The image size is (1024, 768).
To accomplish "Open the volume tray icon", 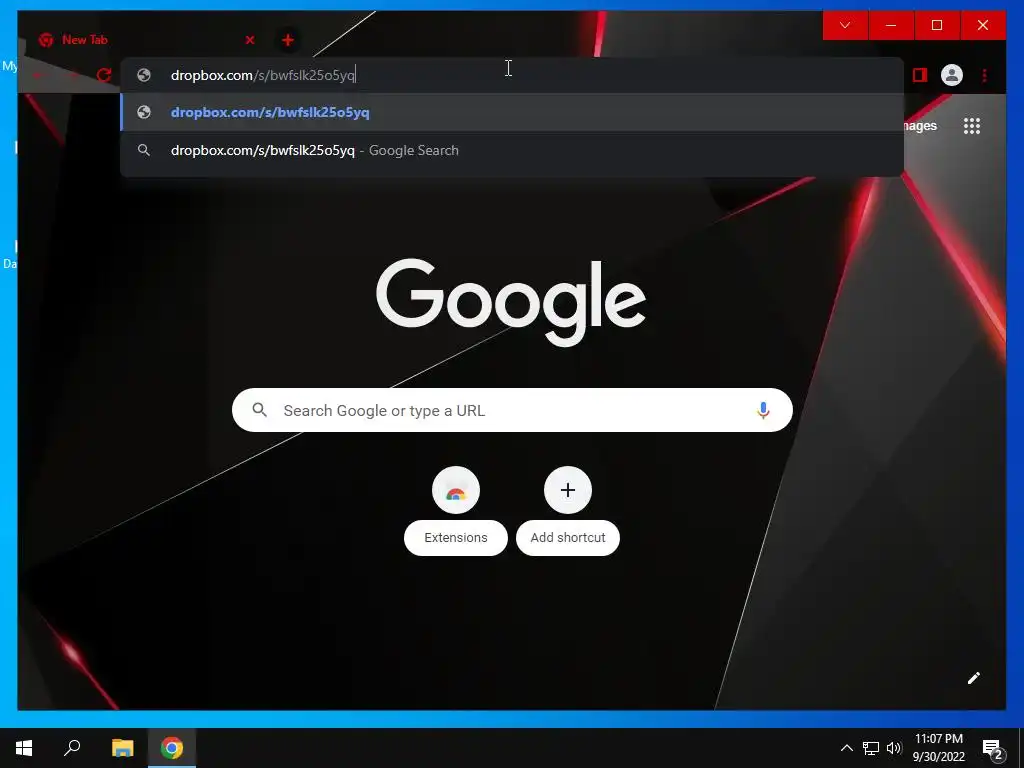I will (x=894, y=748).
